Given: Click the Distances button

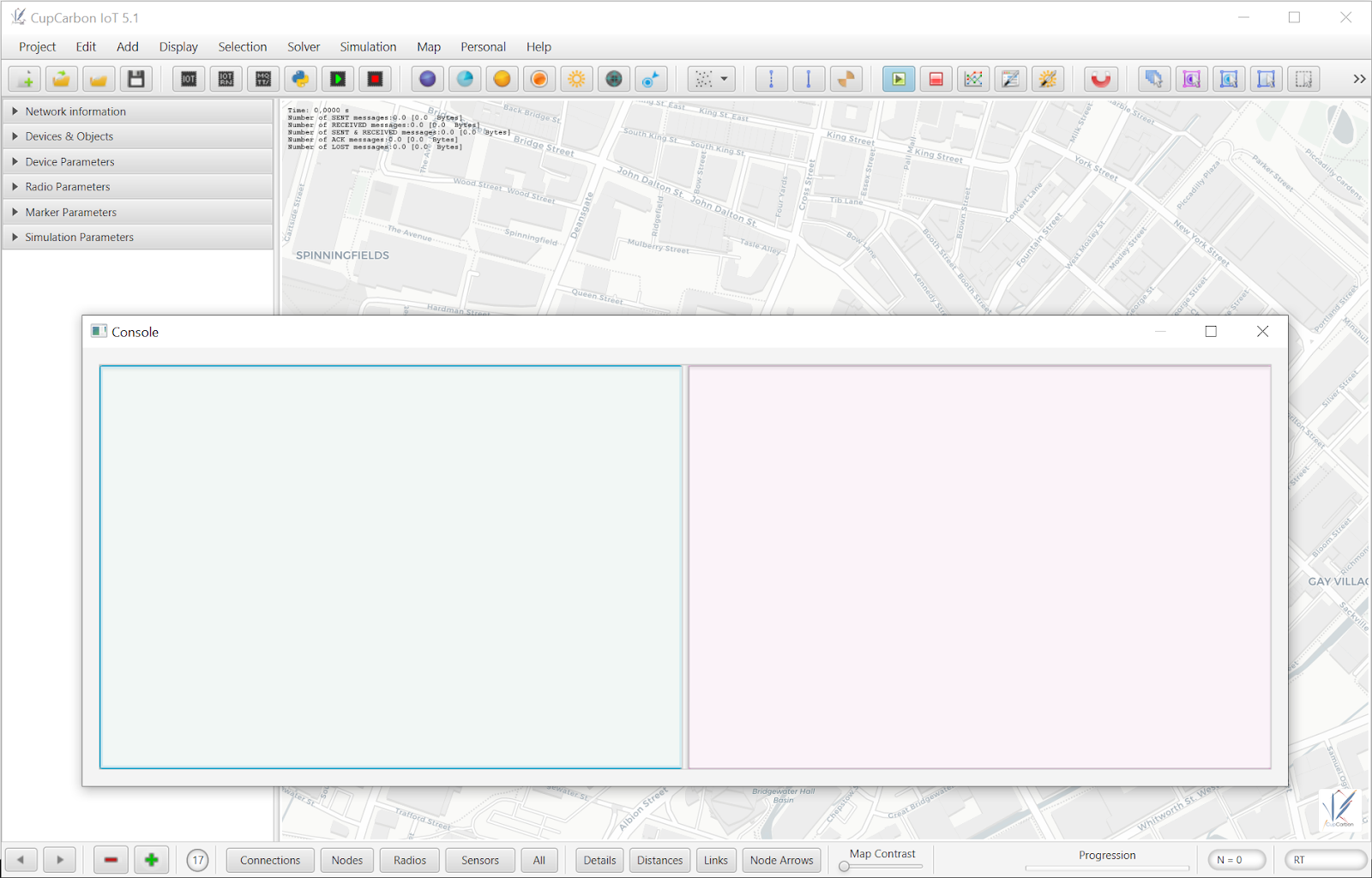Looking at the screenshot, I should pyautogui.click(x=659, y=860).
